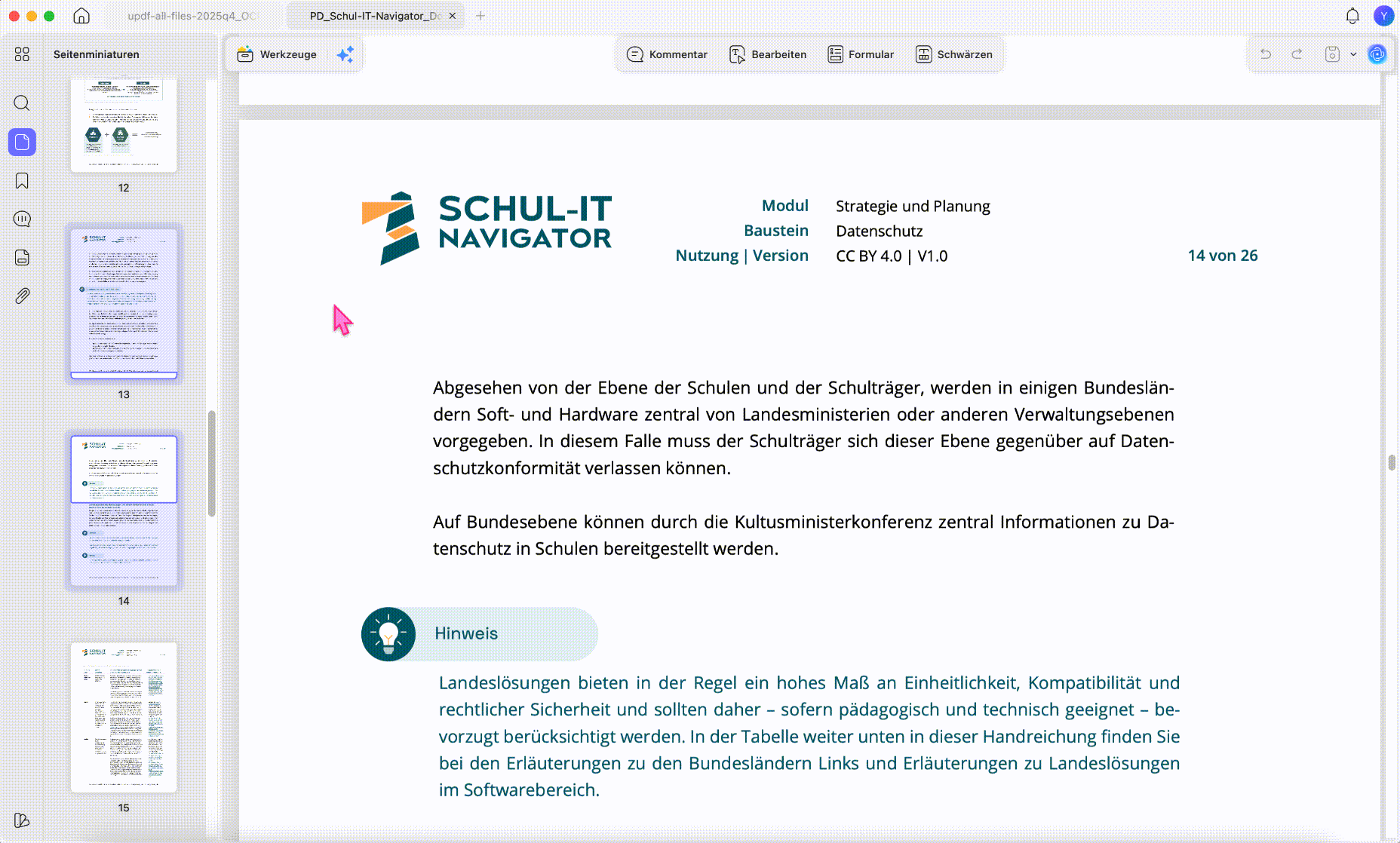Image resolution: width=1400 pixels, height=843 pixels.
Task: Click the '14 von 26' page indicator
Action: click(x=1223, y=256)
